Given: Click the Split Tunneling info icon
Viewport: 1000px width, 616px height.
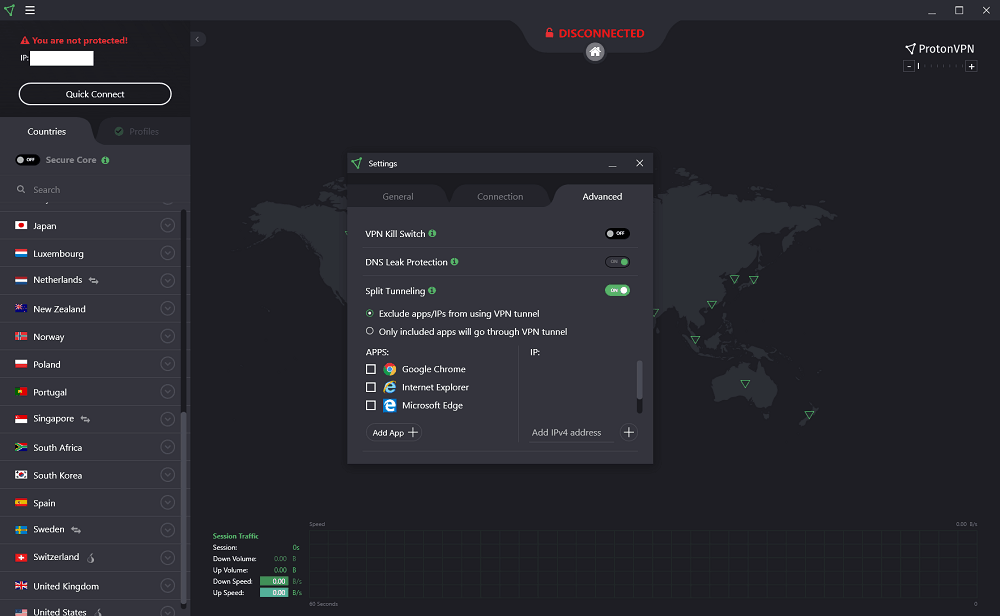Looking at the screenshot, I should [432, 290].
